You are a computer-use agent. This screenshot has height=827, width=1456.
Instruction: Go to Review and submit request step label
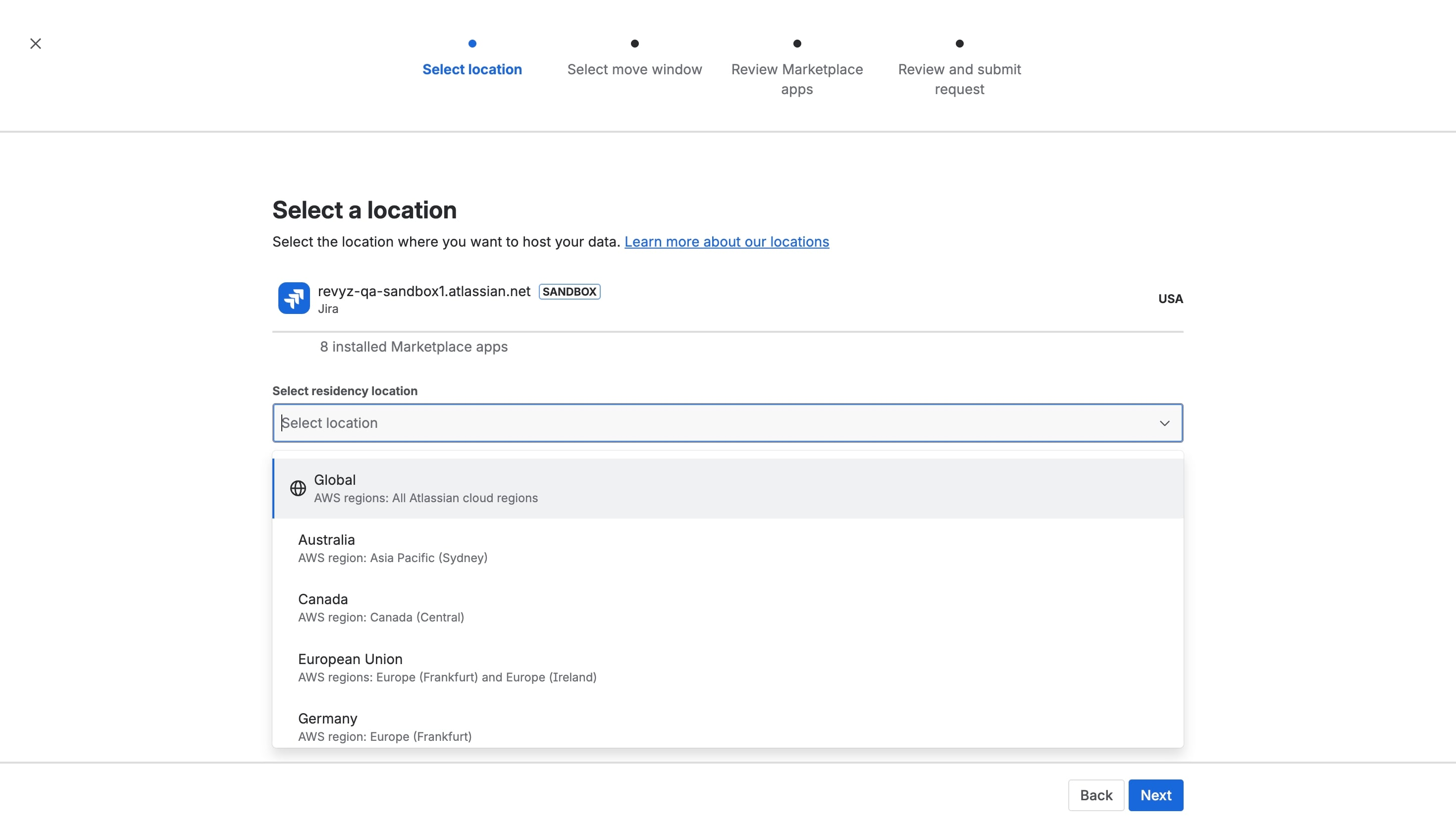[x=959, y=79]
